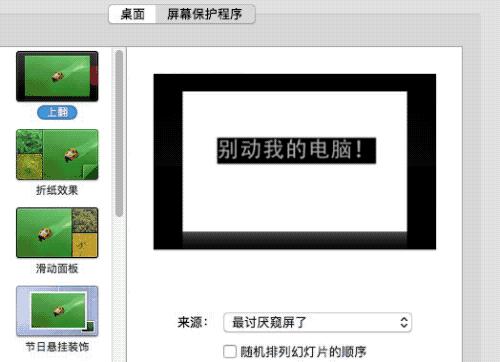Select the 上翻 screensaver thumbnail

click(57, 76)
